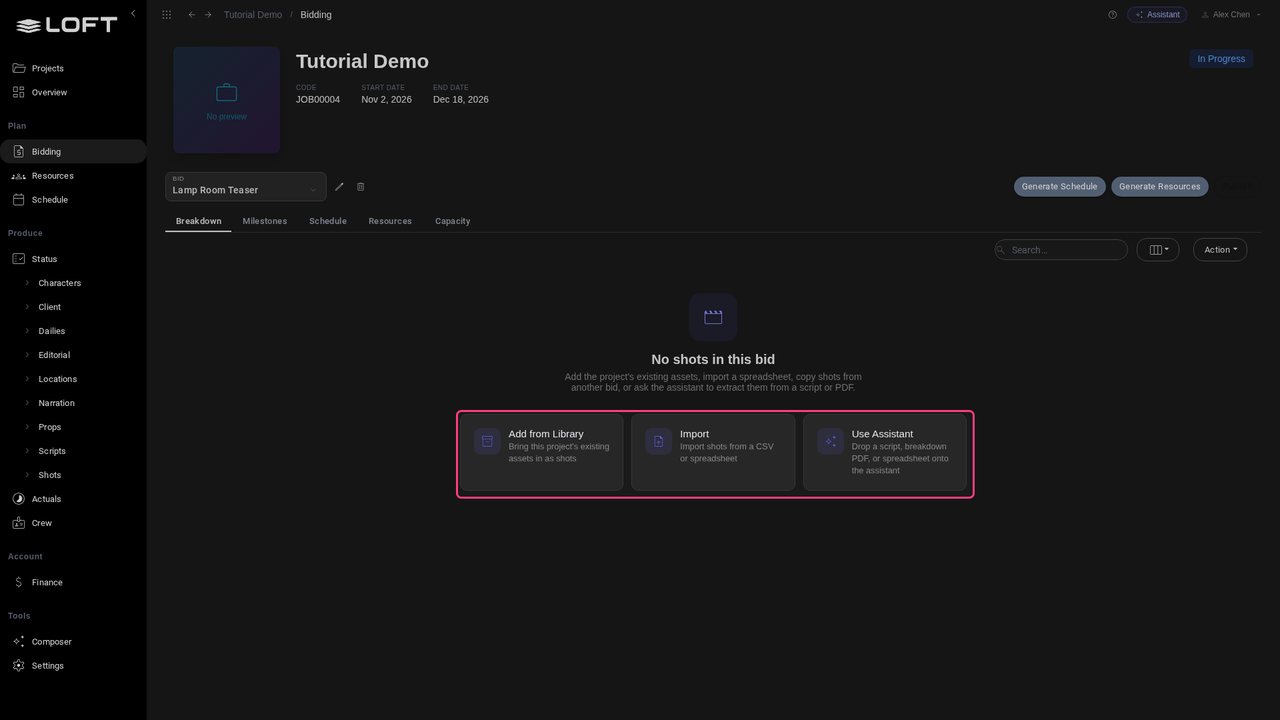1280x720 pixels.
Task: Click the No preview project thumbnail
Action: tap(227, 100)
